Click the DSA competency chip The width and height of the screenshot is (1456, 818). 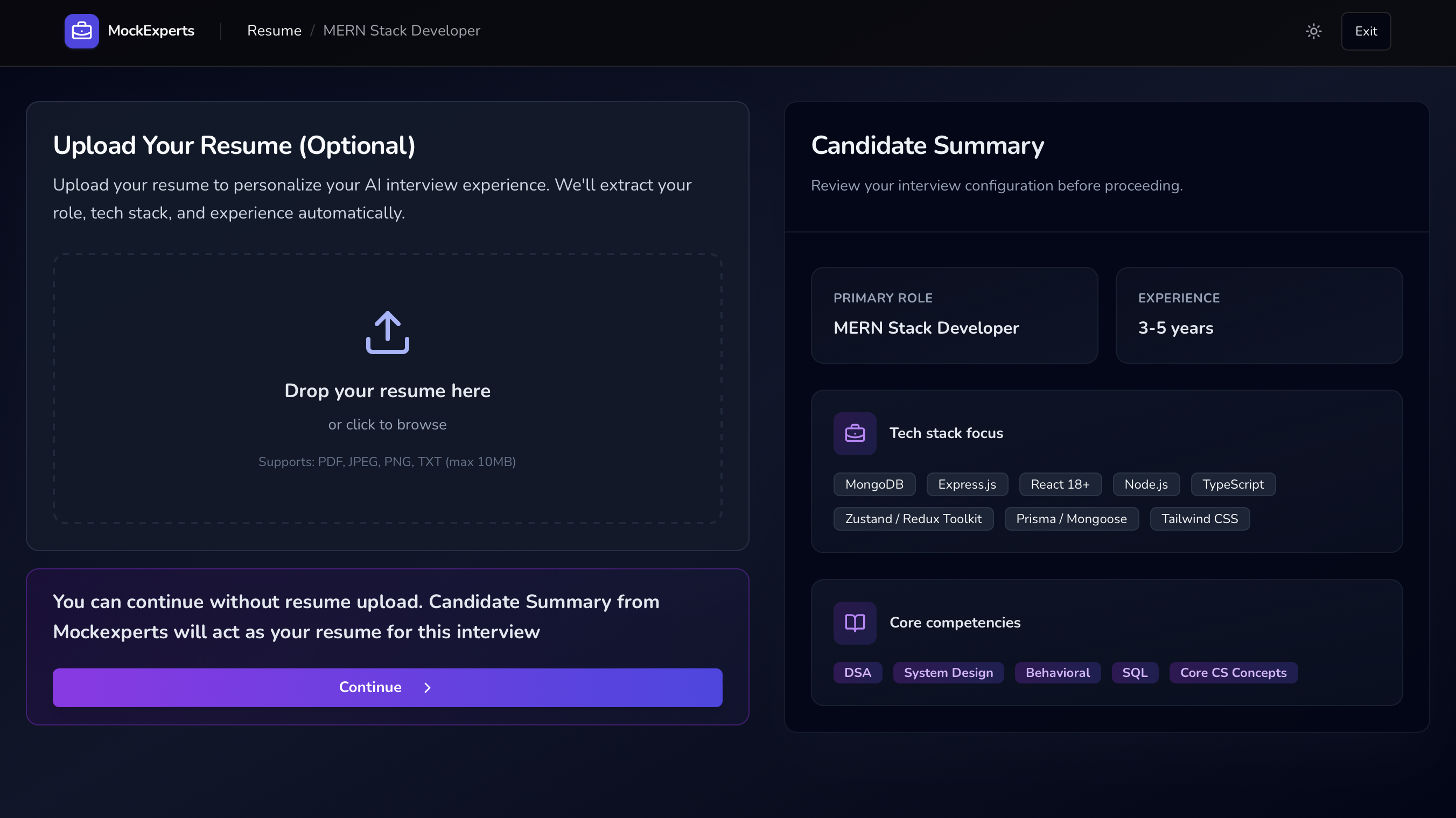click(857, 672)
